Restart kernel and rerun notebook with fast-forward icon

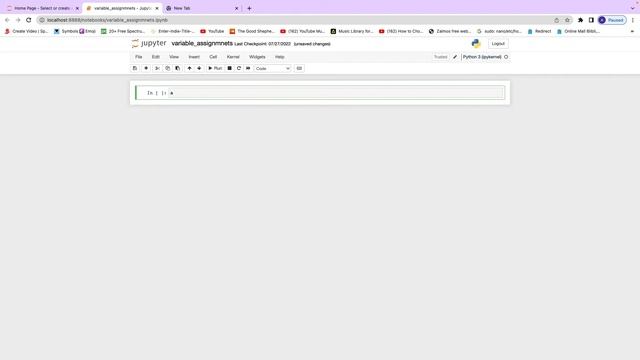click(x=248, y=68)
